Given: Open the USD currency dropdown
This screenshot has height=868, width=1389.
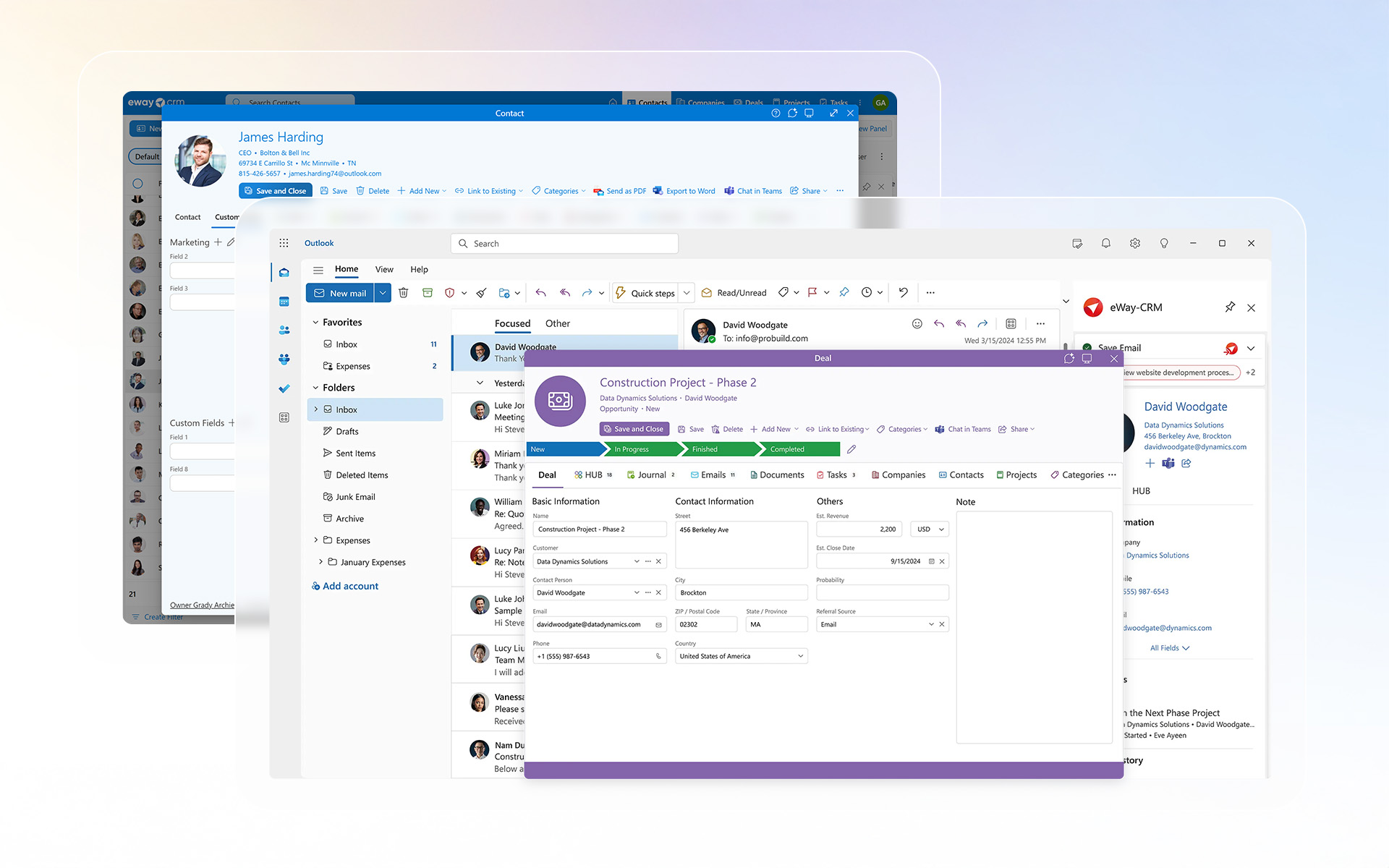Looking at the screenshot, I should click(x=930, y=529).
